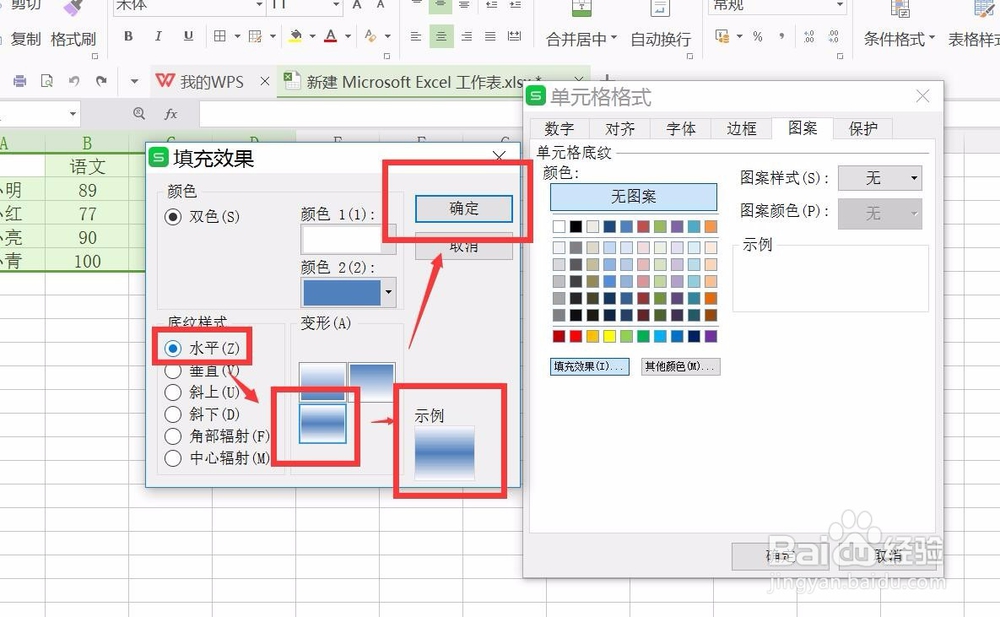Select the bottom-left gradient variant thumbnail
The height and width of the screenshot is (617, 1000).
coord(320,423)
